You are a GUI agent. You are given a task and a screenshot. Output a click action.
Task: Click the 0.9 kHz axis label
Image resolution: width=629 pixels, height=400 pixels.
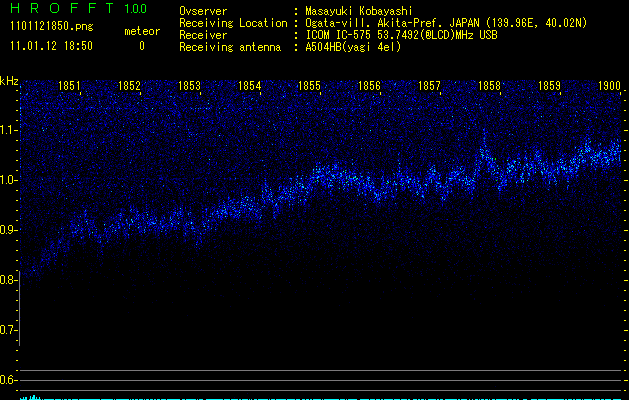(x=8, y=230)
